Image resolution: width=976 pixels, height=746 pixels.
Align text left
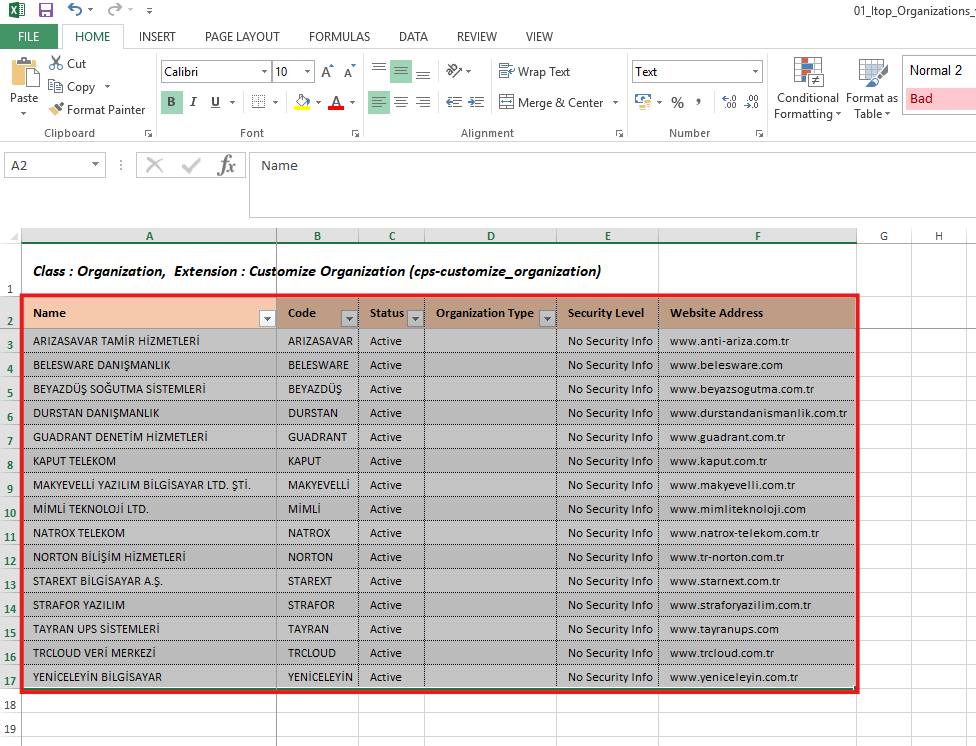pyautogui.click(x=378, y=102)
